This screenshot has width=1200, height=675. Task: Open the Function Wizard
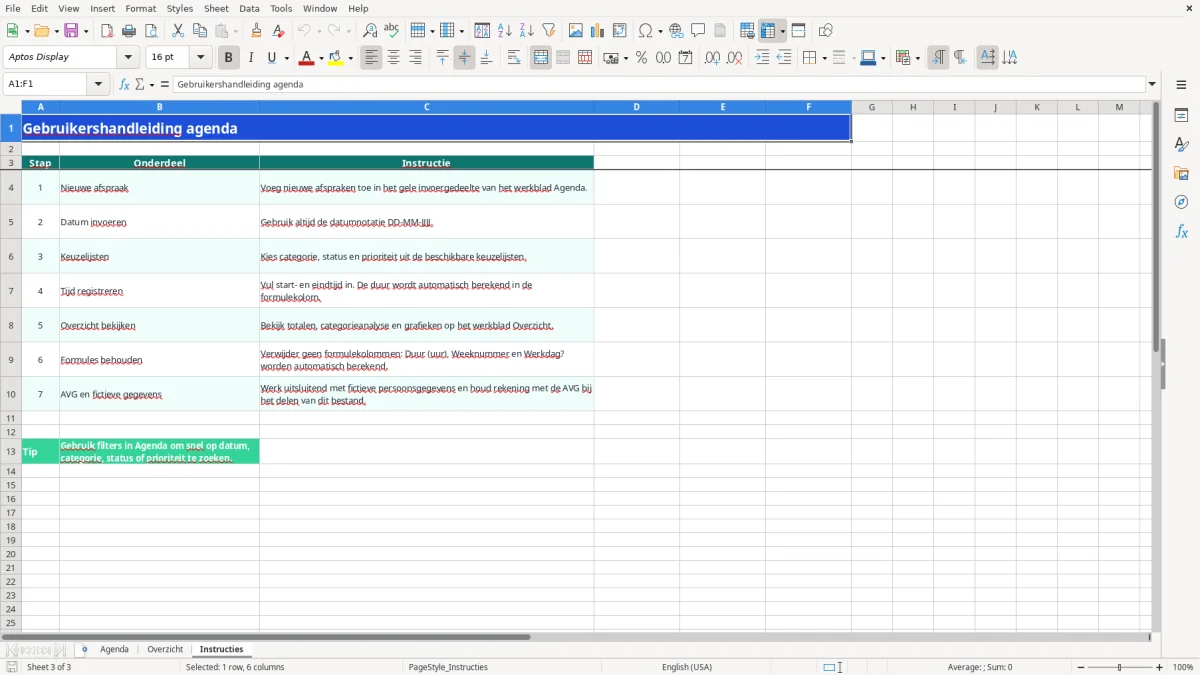[x=124, y=84]
